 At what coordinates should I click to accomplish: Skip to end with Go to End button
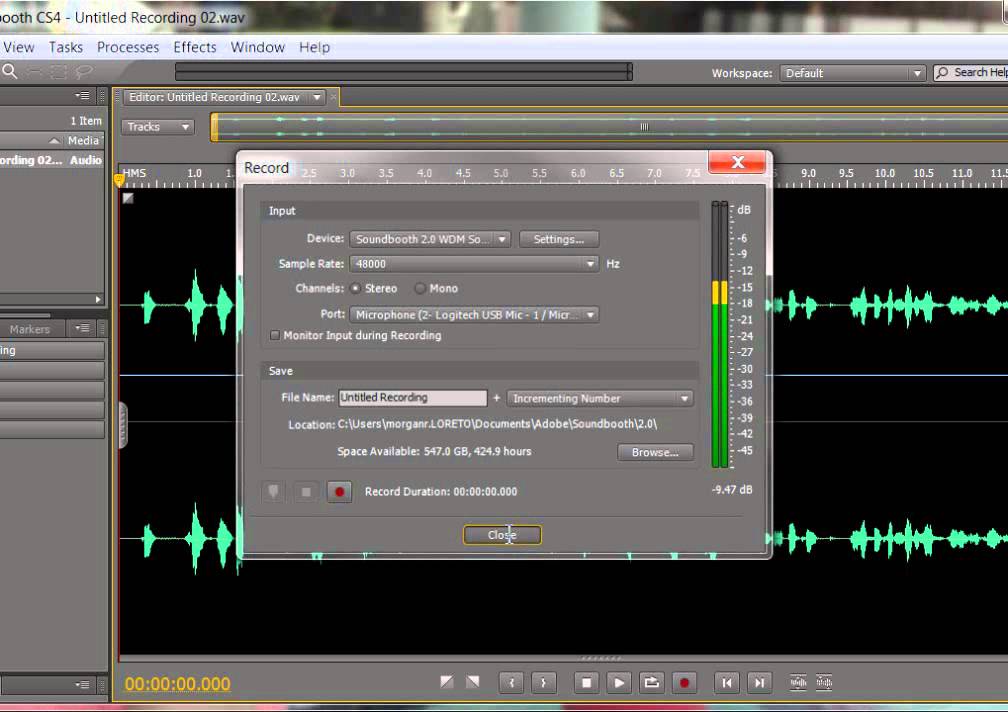pos(759,682)
